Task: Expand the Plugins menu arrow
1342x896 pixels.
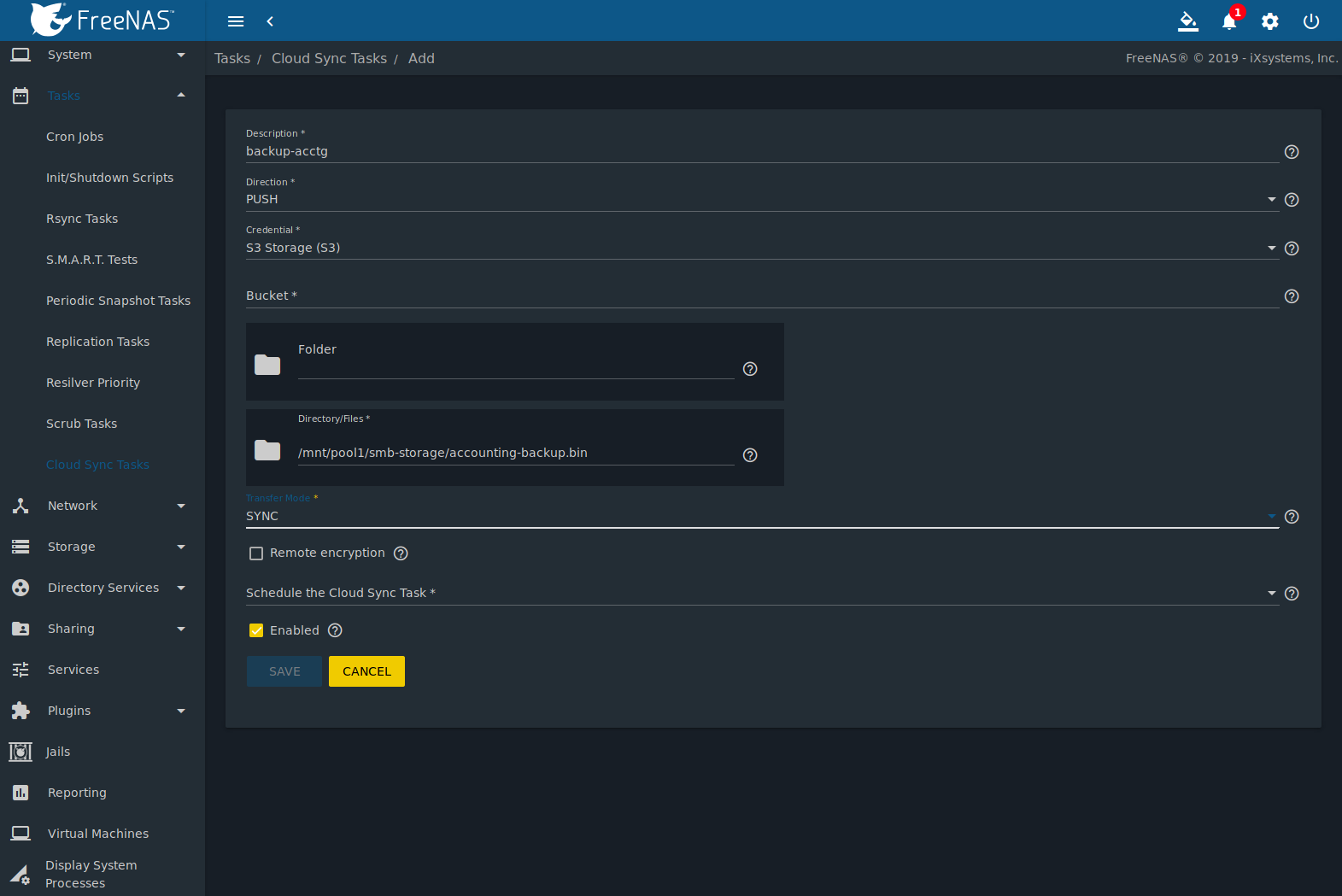Action: click(181, 711)
